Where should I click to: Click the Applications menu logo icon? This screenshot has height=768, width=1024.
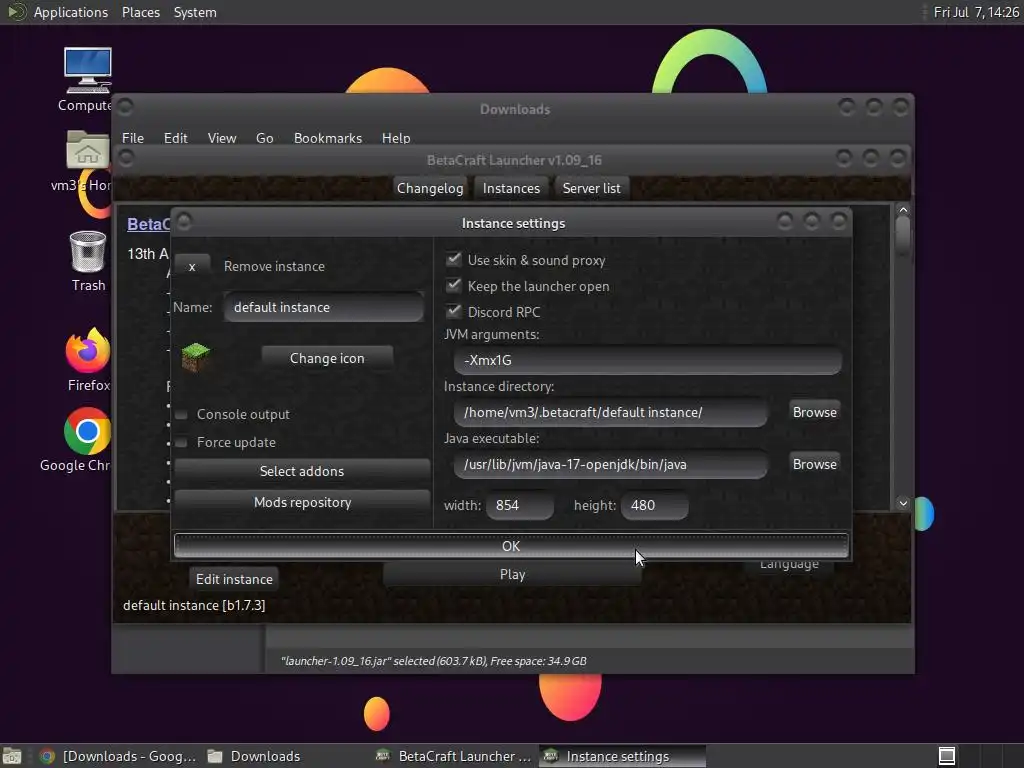pos(16,12)
